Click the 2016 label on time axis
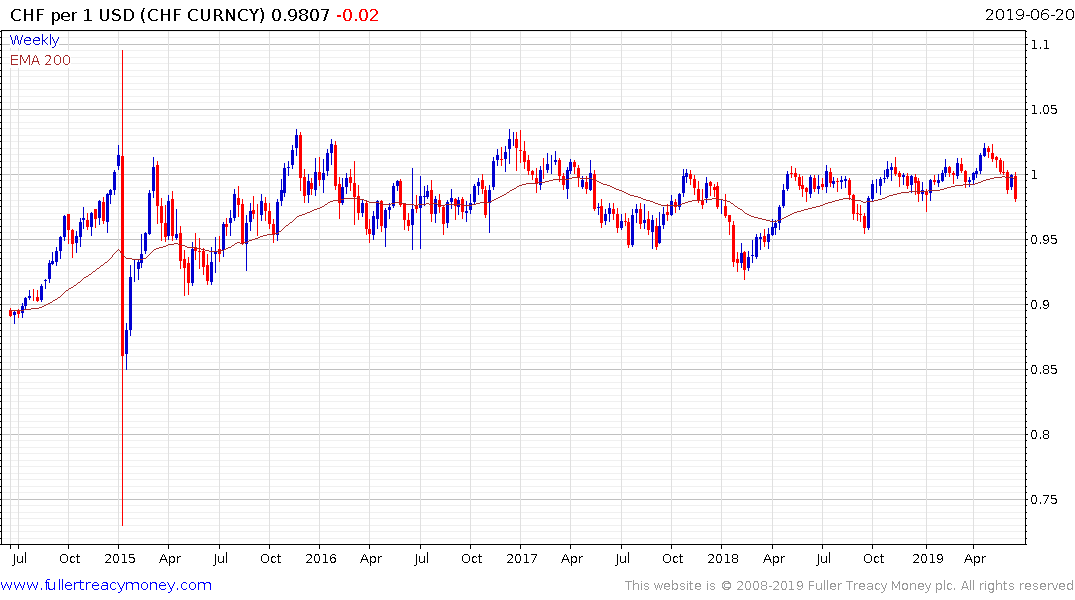The height and width of the screenshot is (600, 1075). tap(321, 559)
